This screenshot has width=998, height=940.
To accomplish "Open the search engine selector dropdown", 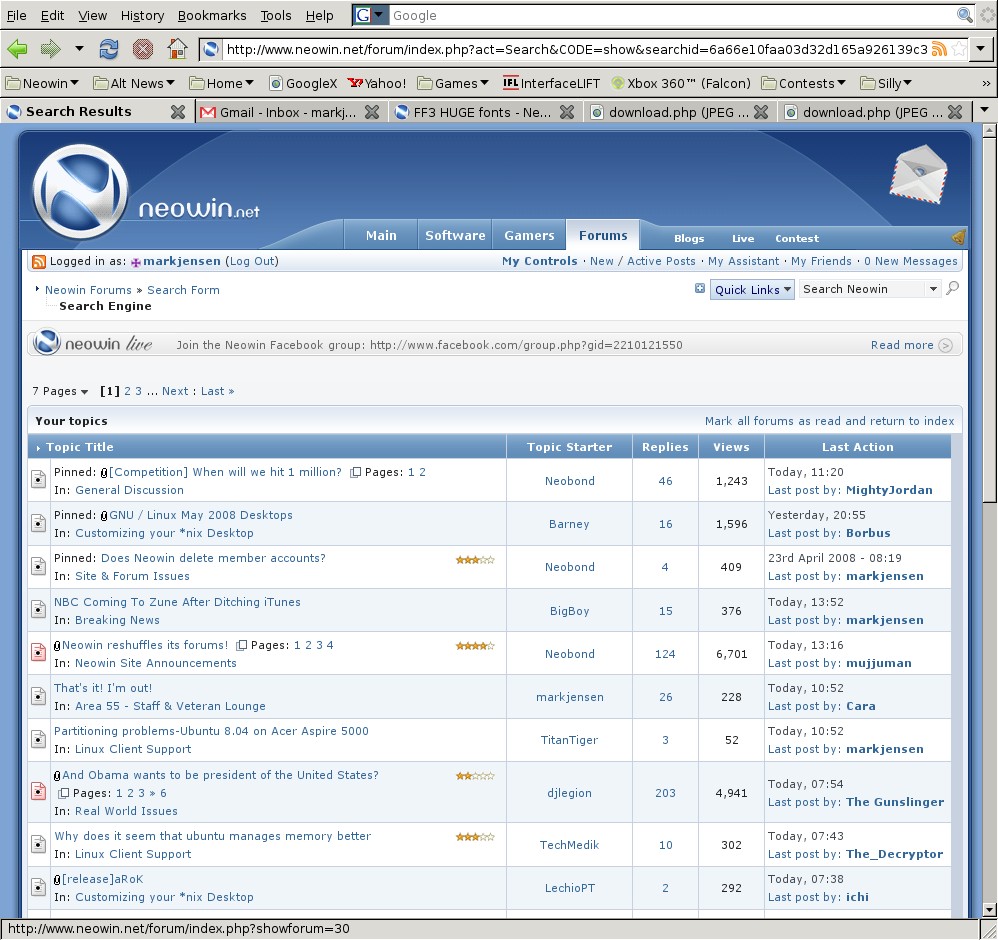I will [378, 15].
